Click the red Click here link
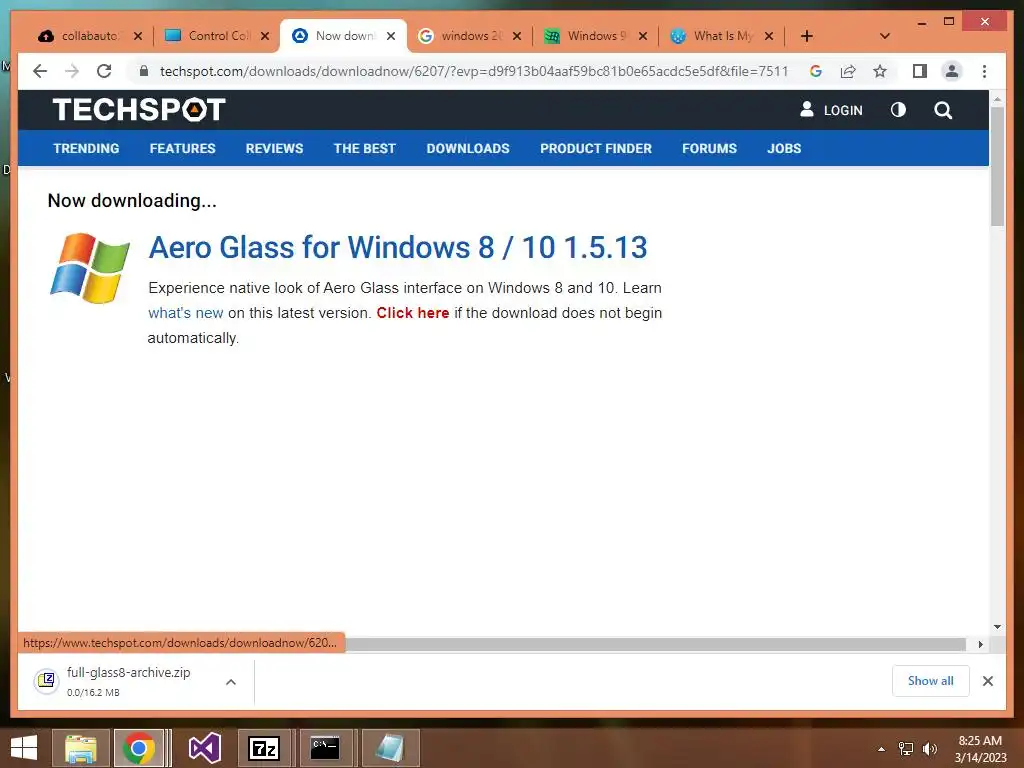Screen dimensions: 1024x768 pos(413,313)
